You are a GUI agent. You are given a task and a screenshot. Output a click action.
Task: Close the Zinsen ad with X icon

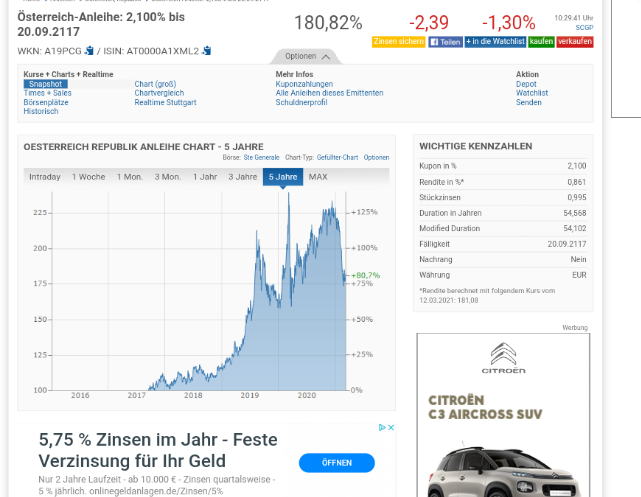pyautogui.click(x=391, y=427)
